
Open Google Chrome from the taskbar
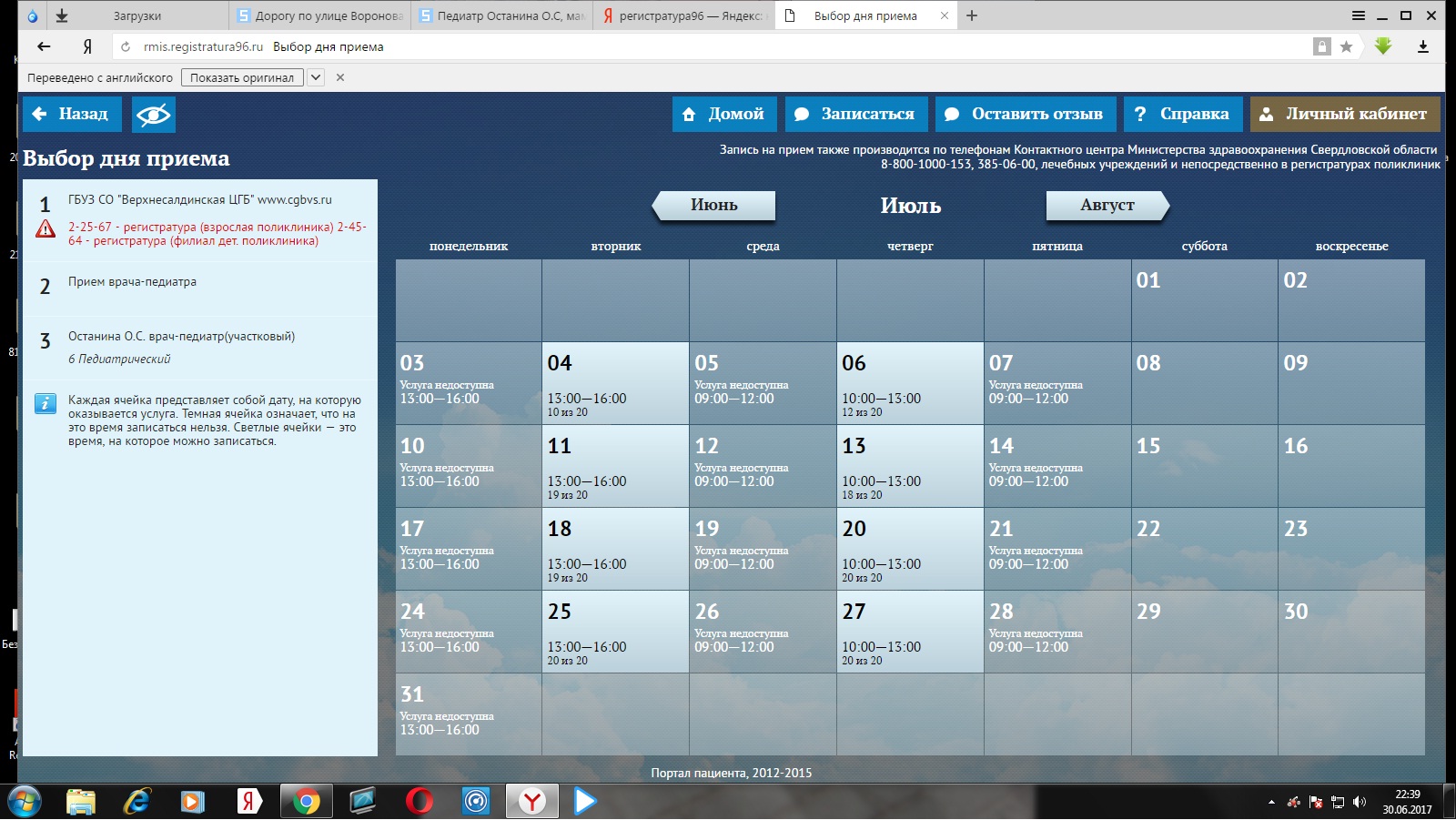306,801
